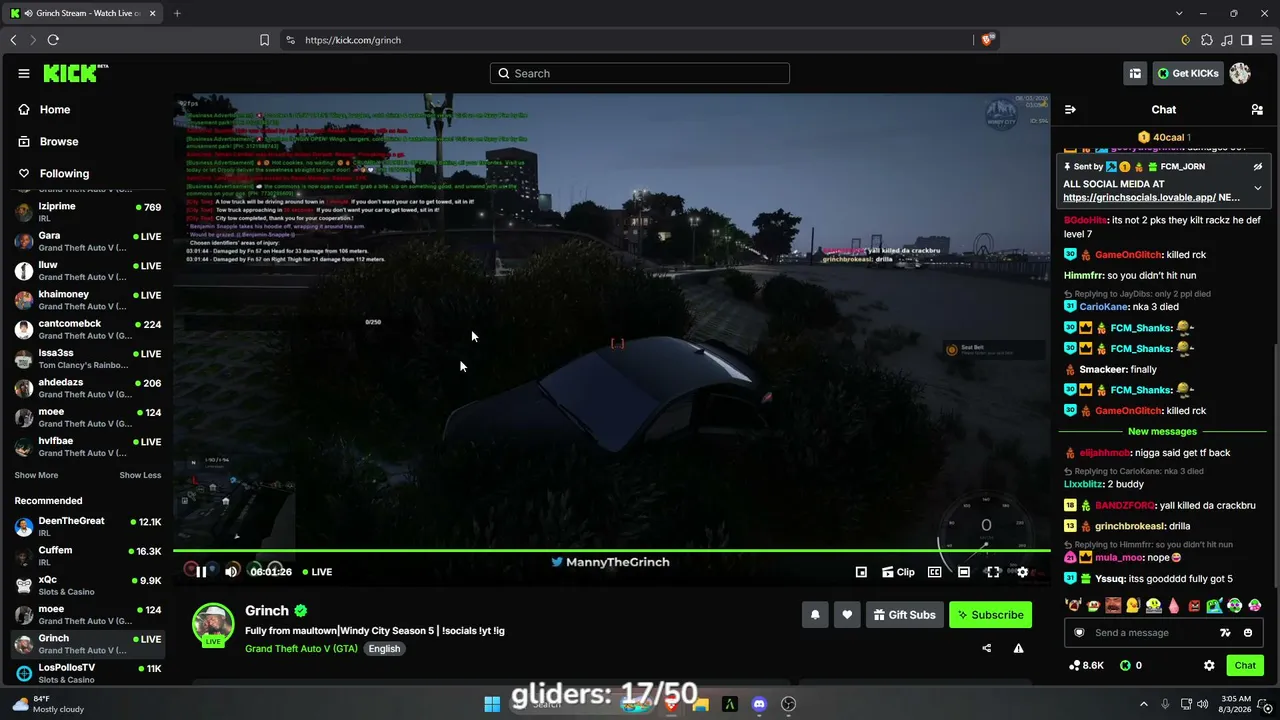Image resolution: width=1280 pixels, height=720 pixels.
Task: Hide the pinned chat message
Action: (x=1258, y=167)
